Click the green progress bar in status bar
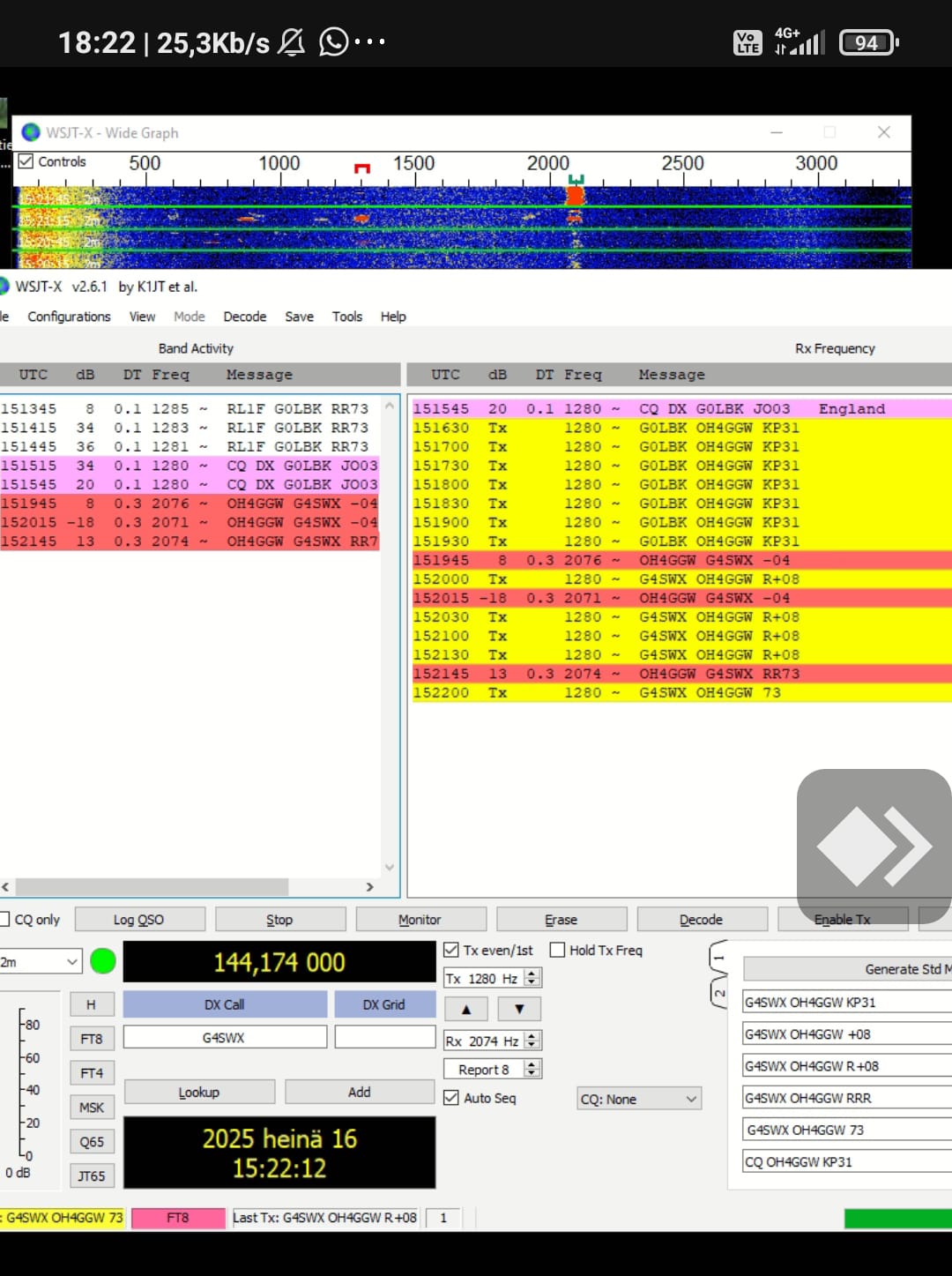The height and width of the screenshot is (1276, 952). click(x=897, y=1218)
